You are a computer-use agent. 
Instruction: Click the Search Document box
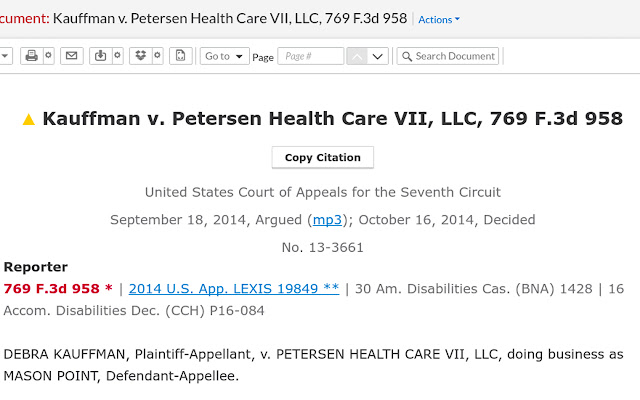tap(448, 56)
